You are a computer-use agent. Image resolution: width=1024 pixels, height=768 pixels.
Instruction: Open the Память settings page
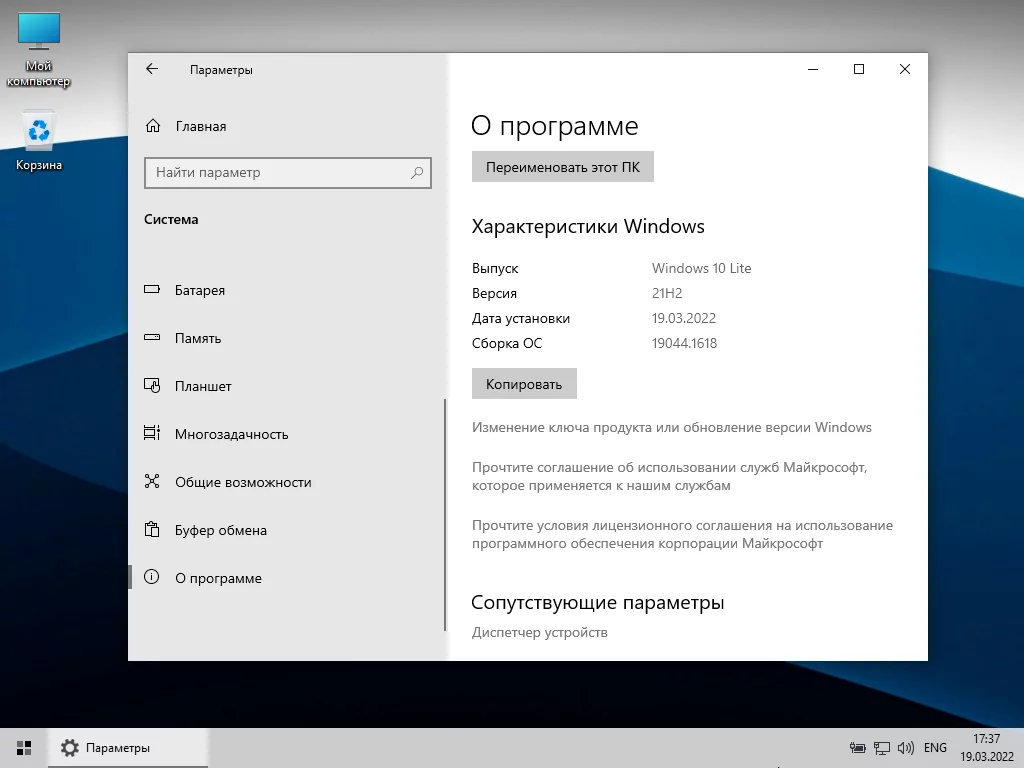click(286, 338)
